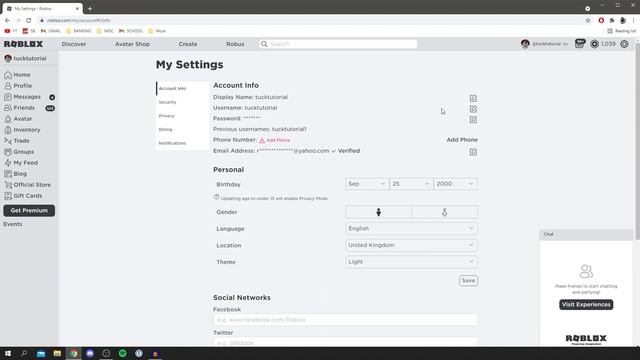The height and width of the screenshot is (360, 640).
Task: Switch to the Billing settings tab
Action: click(x=182, y=129)
